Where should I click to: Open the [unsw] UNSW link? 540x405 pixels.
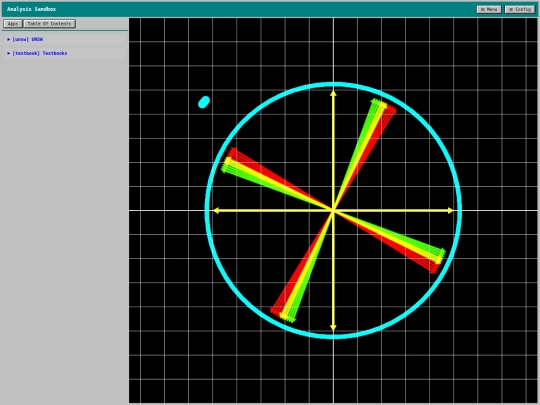point(28,40)
